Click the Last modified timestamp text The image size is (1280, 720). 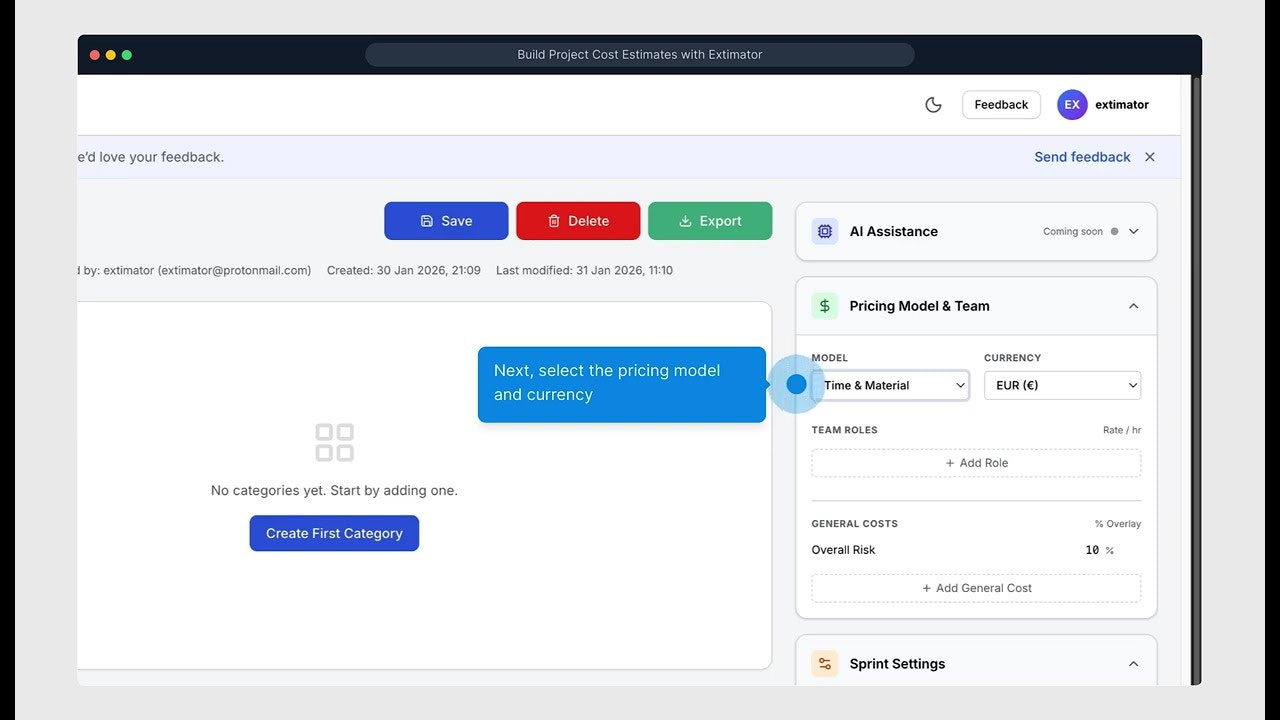tap(584, 270)
